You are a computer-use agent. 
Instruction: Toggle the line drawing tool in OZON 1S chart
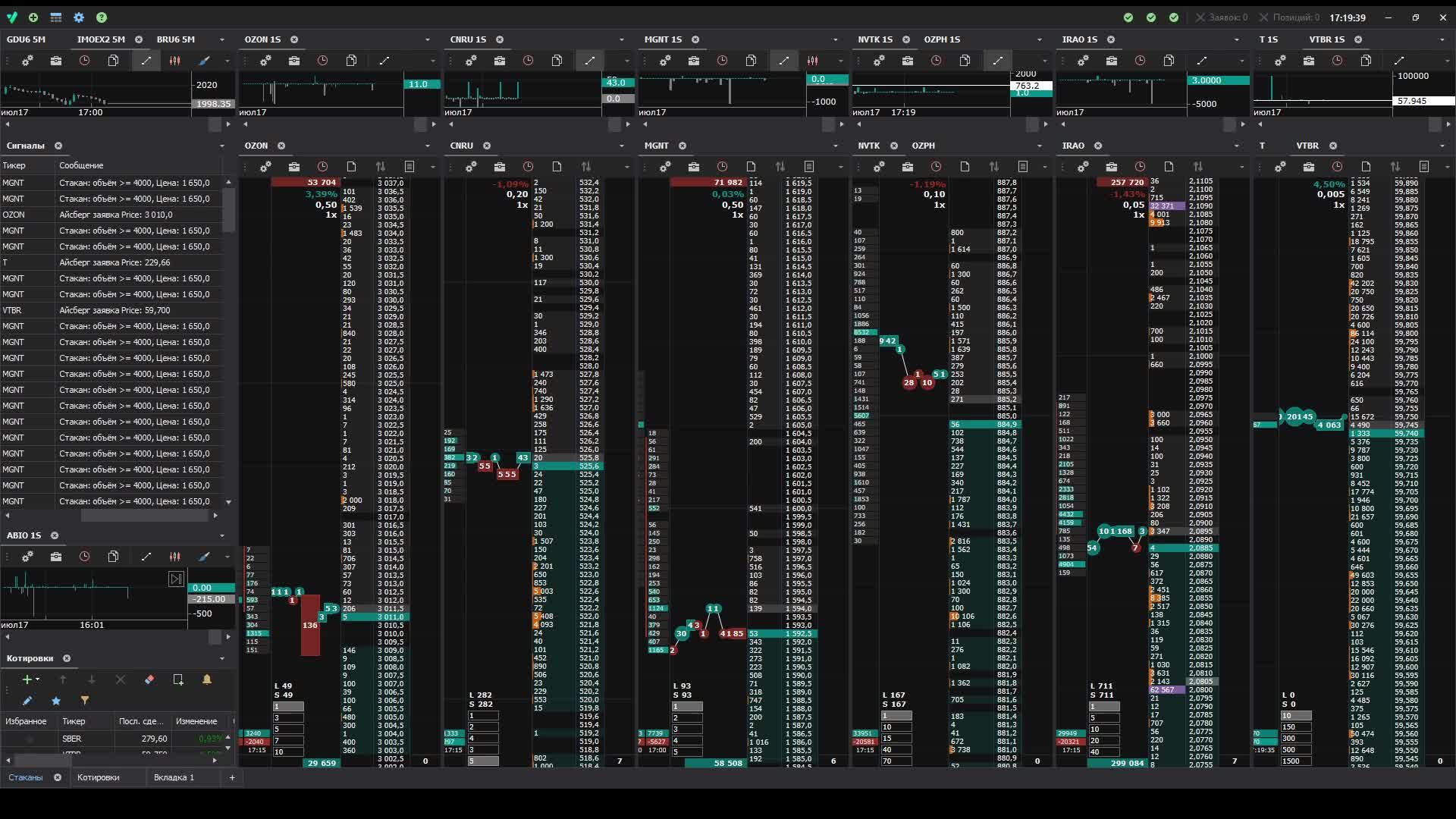coord(384,61)
